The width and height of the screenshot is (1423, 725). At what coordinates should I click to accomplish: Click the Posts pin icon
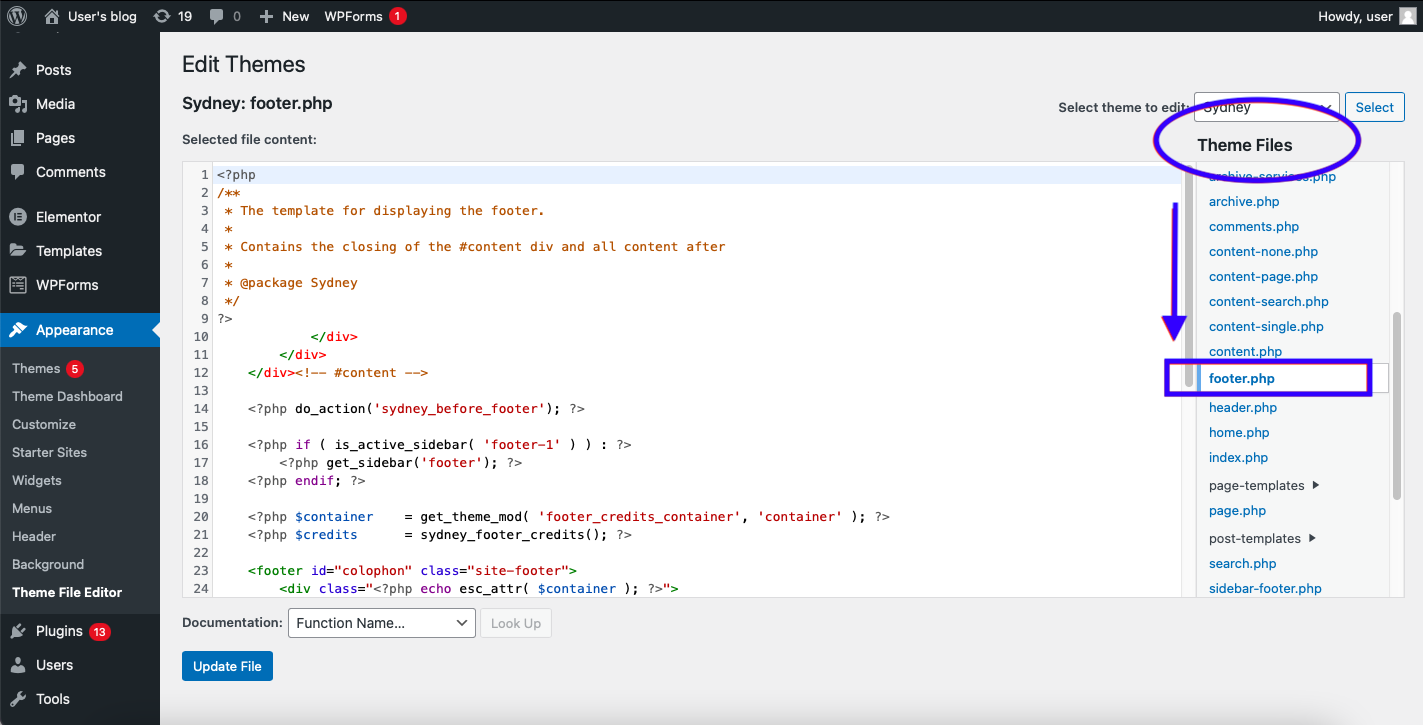(18, 70)
